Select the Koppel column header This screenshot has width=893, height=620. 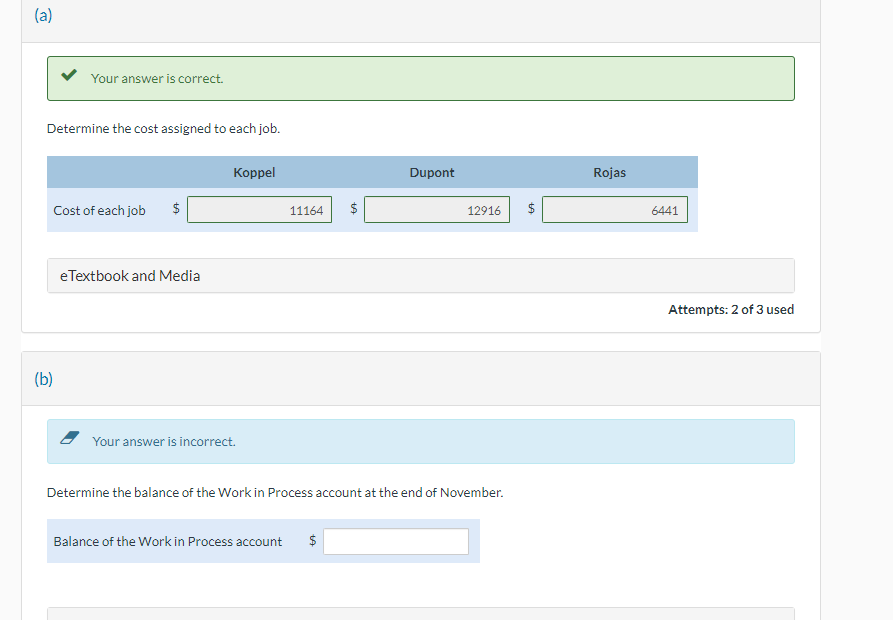(254, 172)
